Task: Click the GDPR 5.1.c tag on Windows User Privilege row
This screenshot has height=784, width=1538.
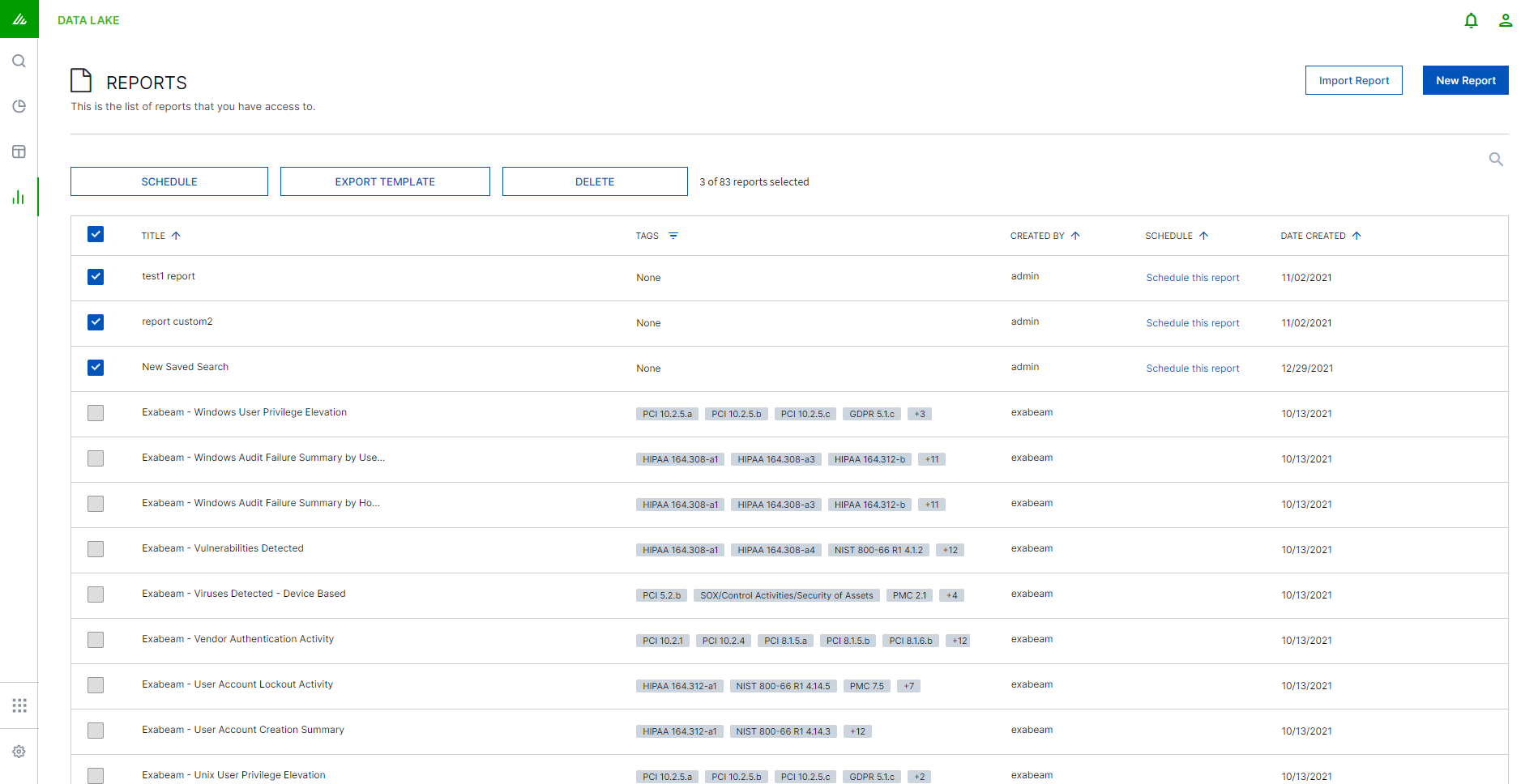Action: coord(872,414)
